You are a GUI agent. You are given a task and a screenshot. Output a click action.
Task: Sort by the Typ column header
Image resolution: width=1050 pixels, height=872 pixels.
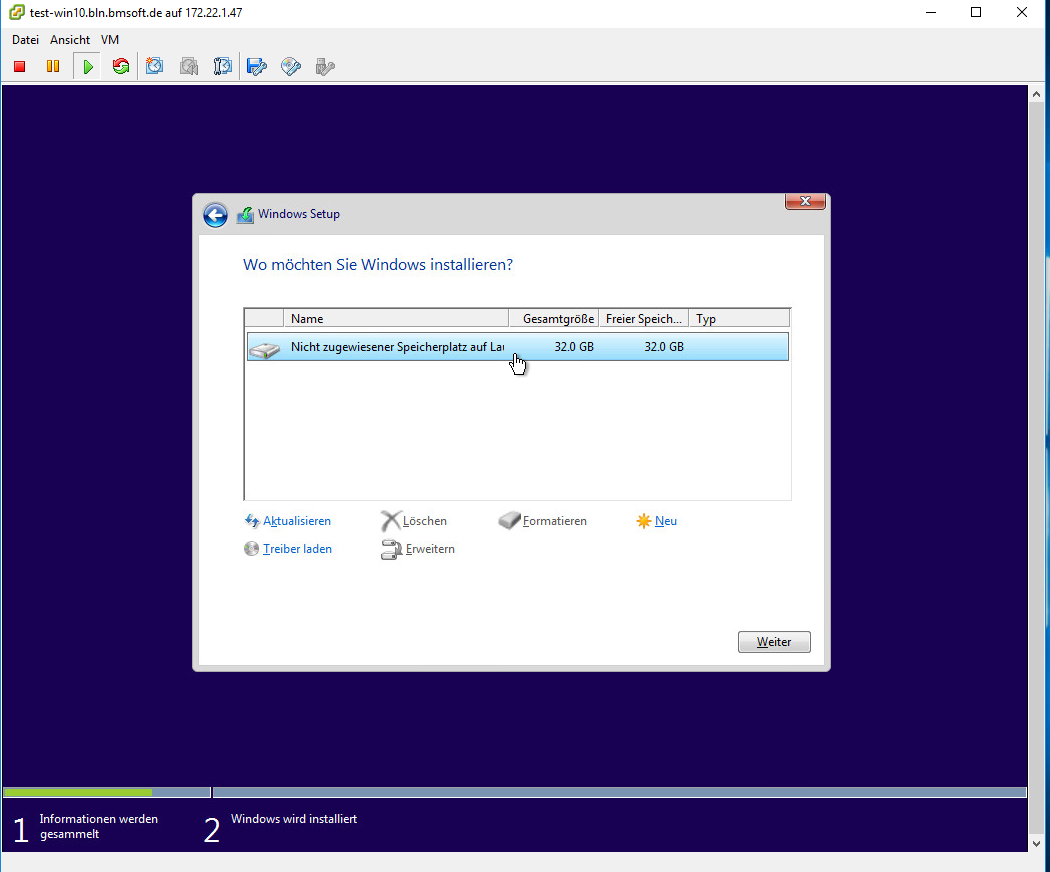coord(739,318)
